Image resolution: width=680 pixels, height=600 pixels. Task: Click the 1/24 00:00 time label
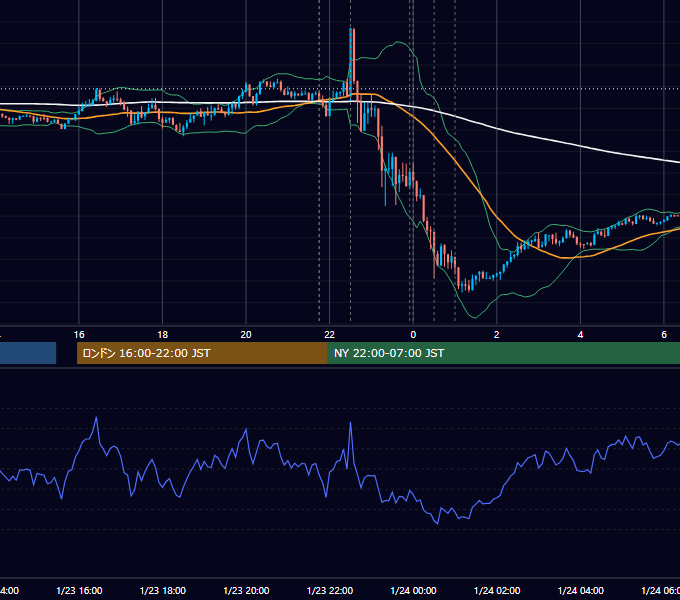[x=413, y=590]
